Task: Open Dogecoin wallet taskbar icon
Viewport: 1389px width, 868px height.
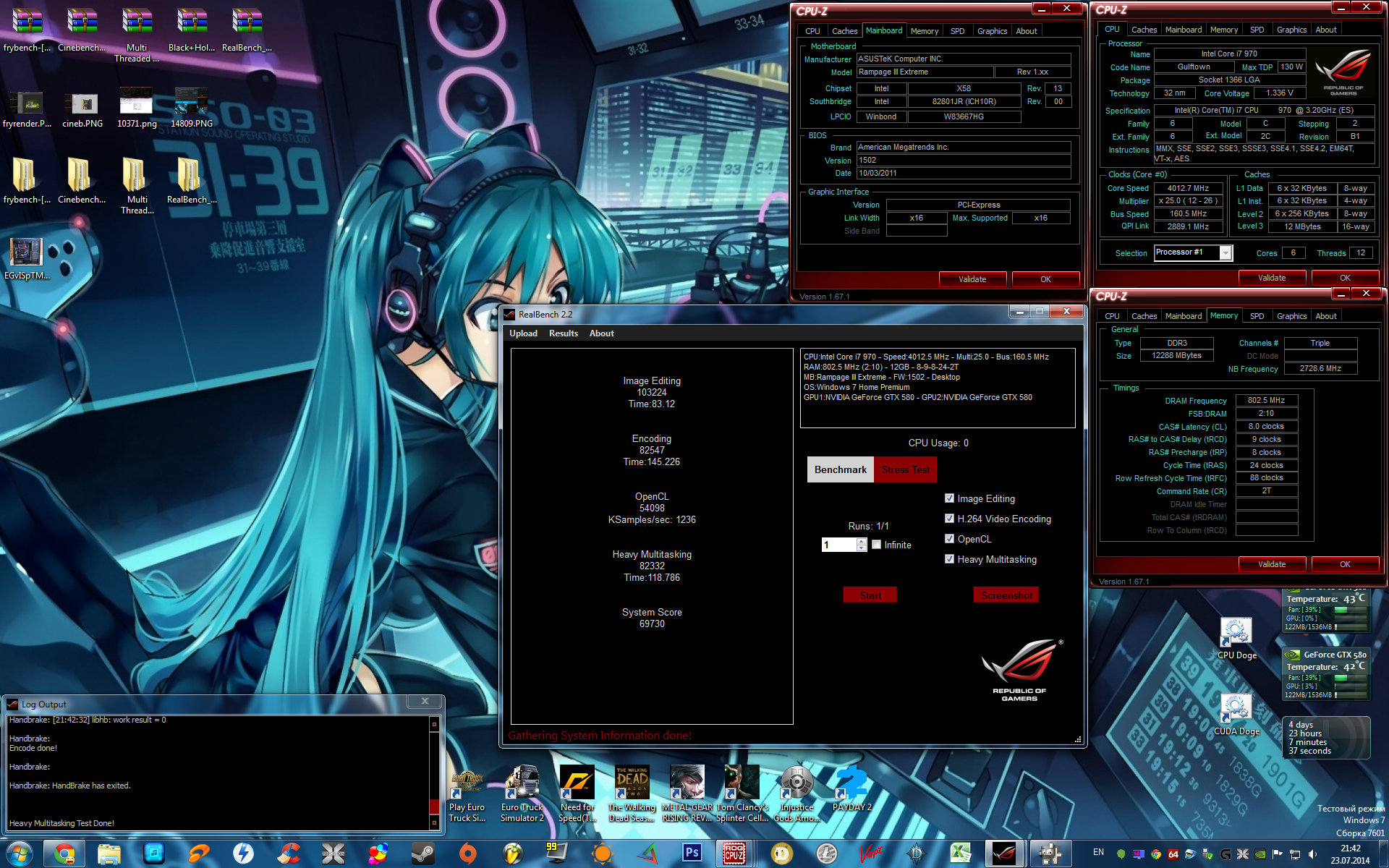Action: (x=781, y=854)
